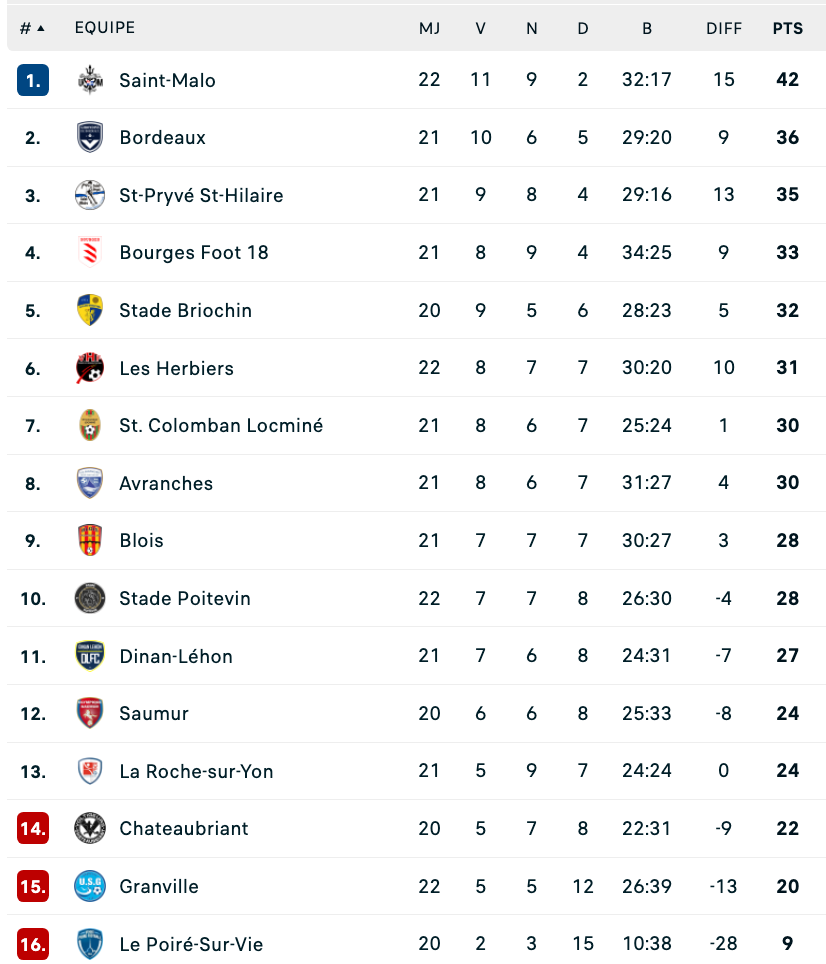This screenshot has height=964, width=826.
Task: Click the Bourges Foot 18 crest
Action: pos(90,252)
